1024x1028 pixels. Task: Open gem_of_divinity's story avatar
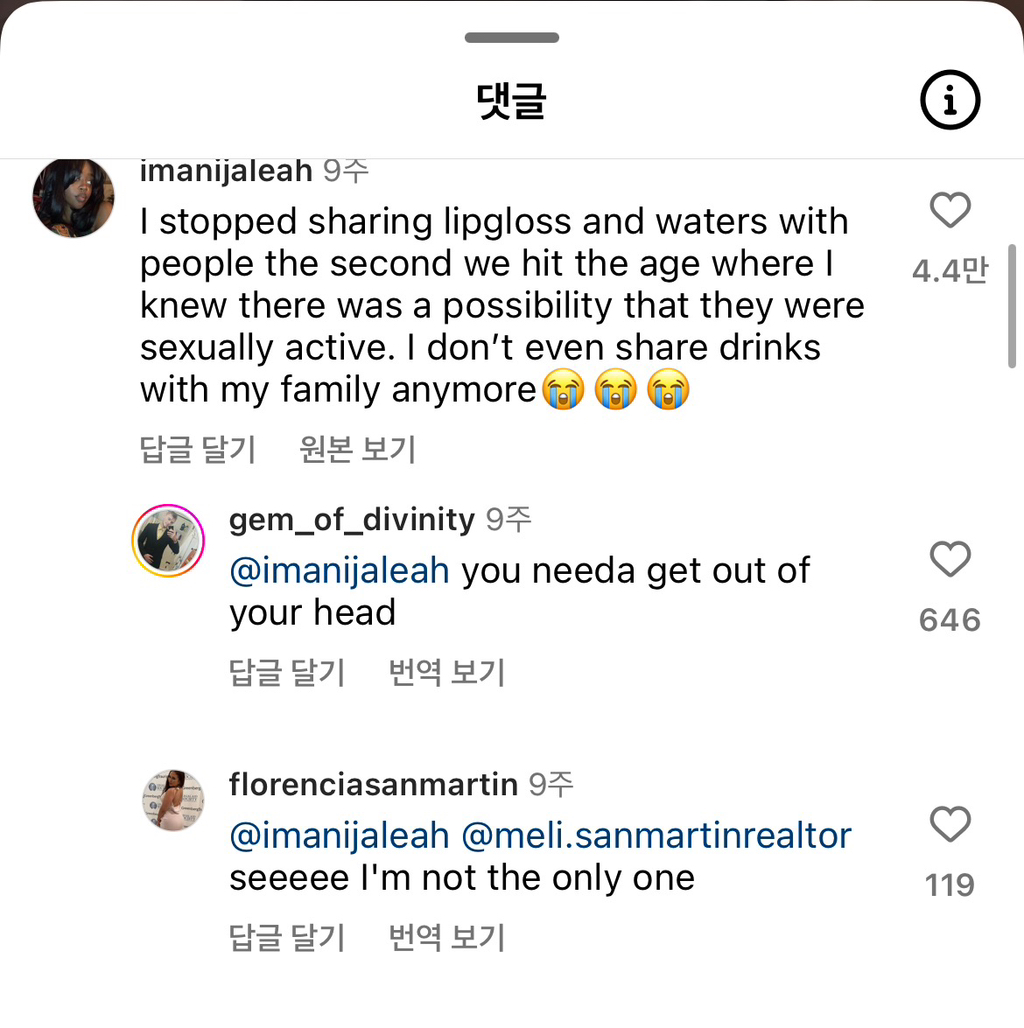coord(168,541)
